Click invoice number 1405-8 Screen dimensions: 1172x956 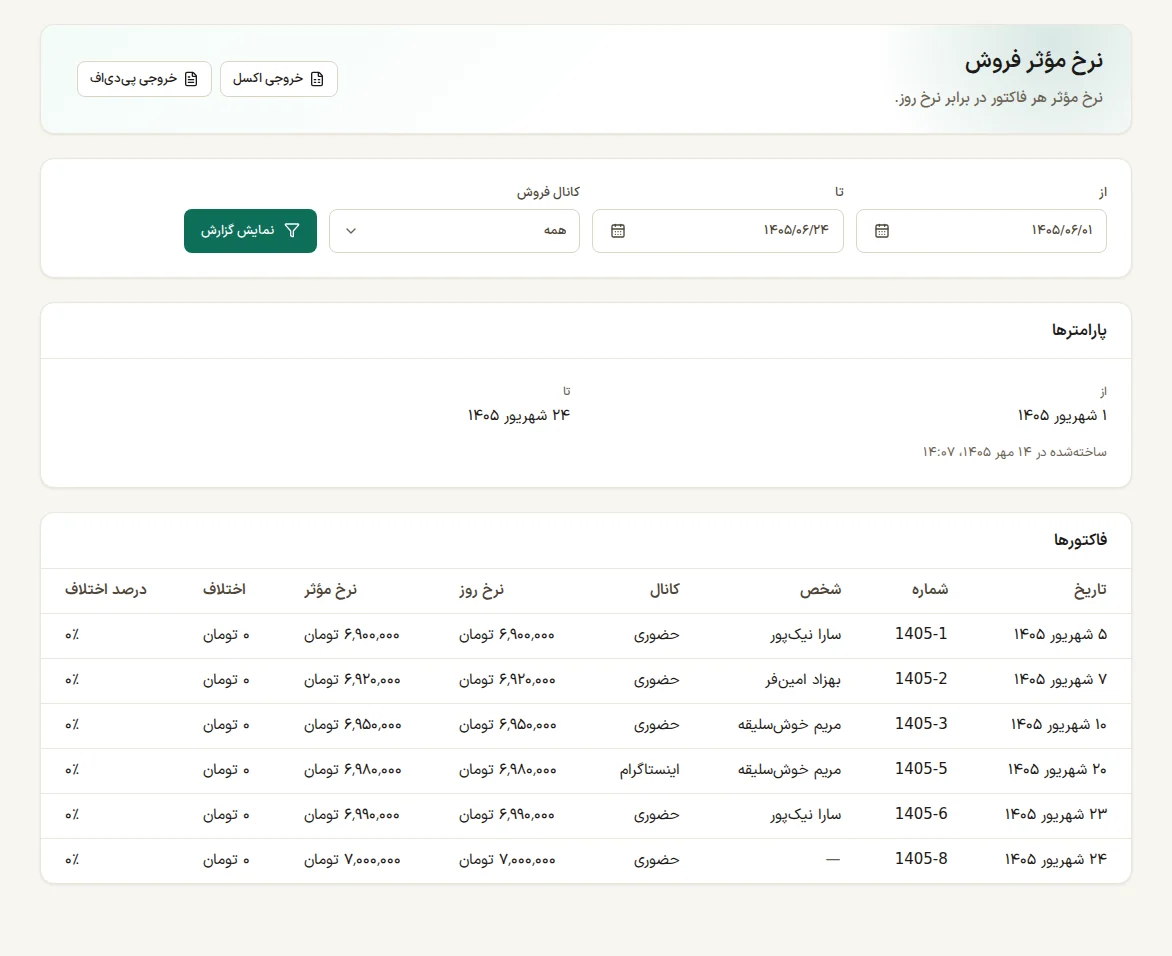pyautogui.click(x=921, y=858)
